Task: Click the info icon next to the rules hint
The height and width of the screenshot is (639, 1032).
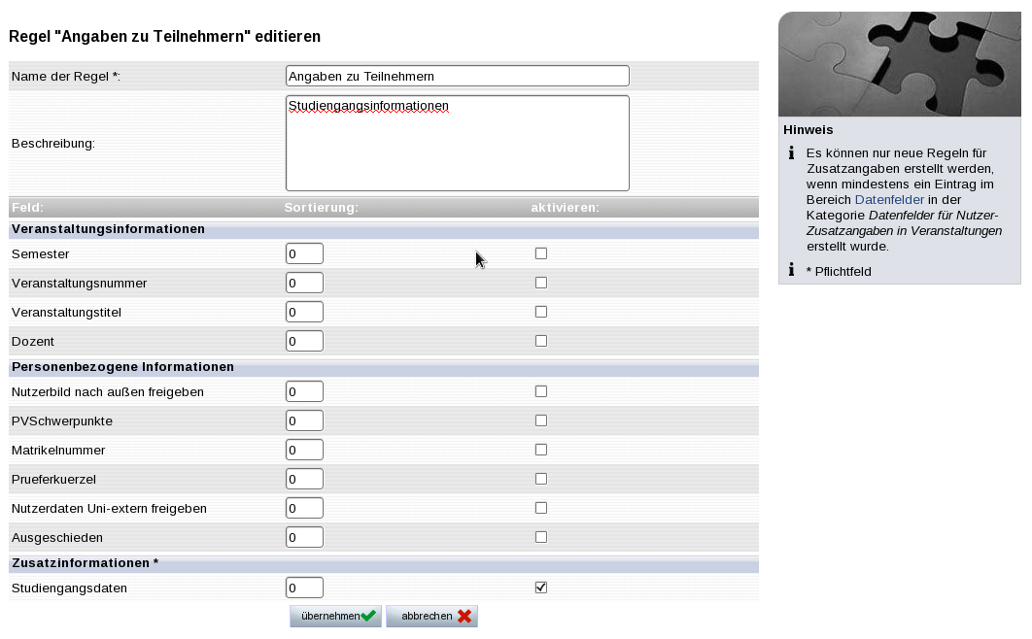Action: coord(791,153)
